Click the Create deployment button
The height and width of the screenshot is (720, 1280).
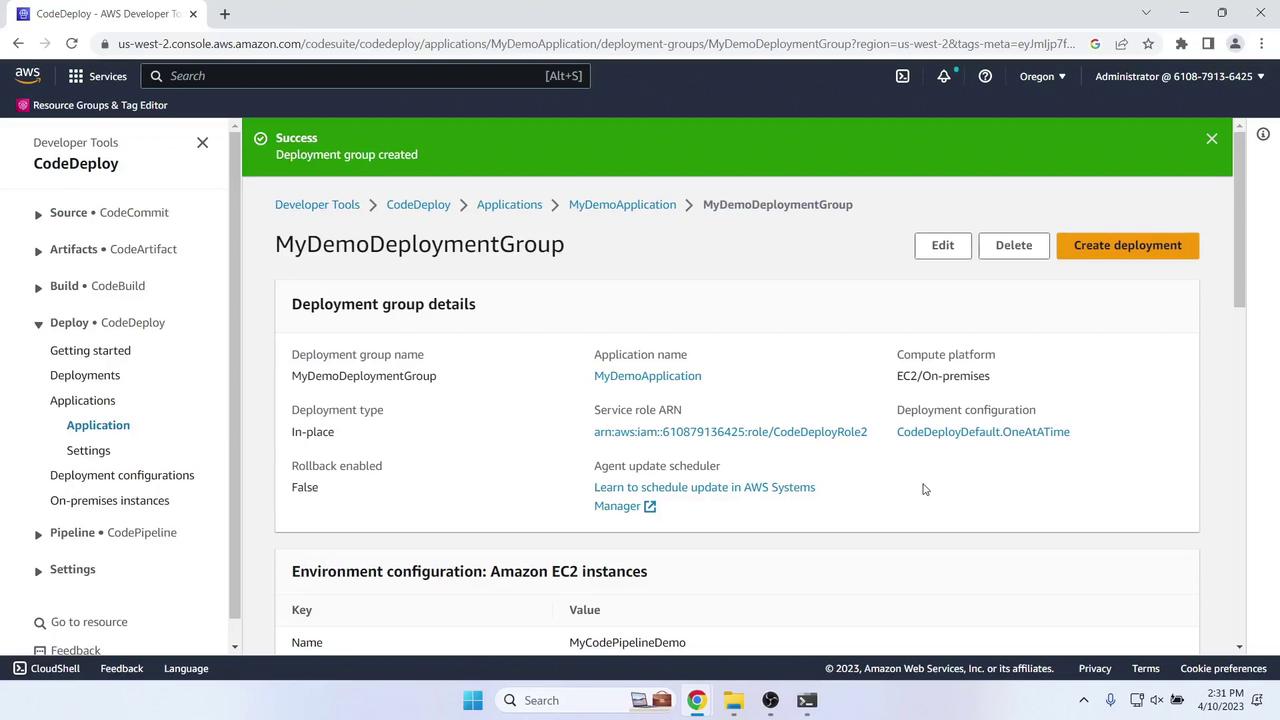coord(1128,245)
